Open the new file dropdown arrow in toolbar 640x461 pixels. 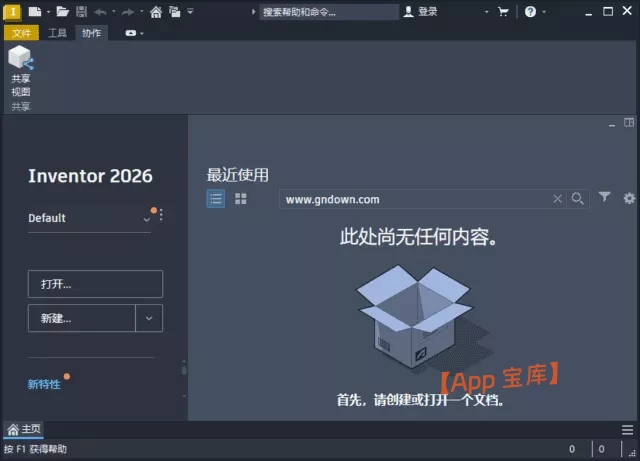[48, 12]
